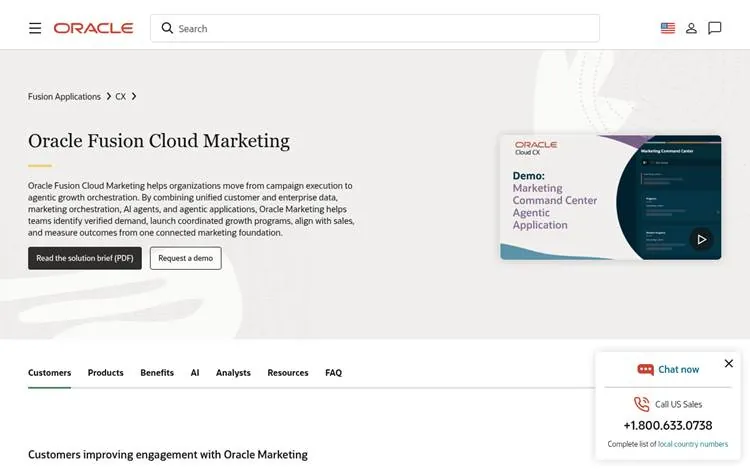Click the Oracle logo
Screen dimensions: 750x469
93,28
